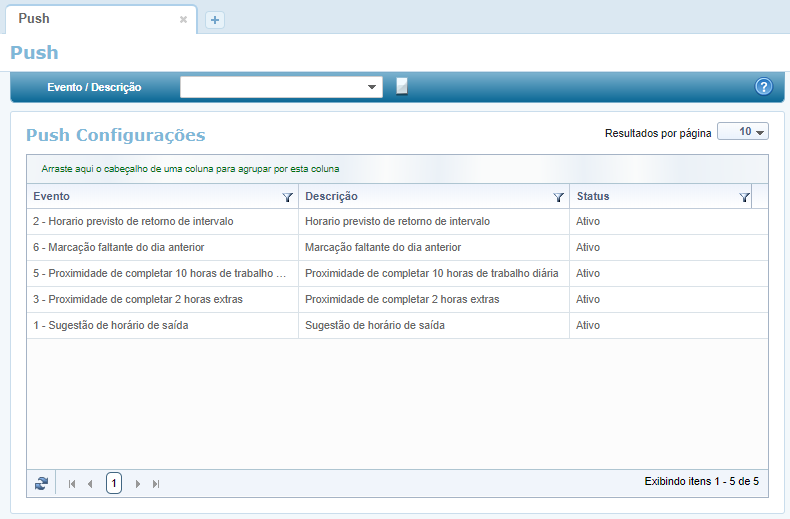Viewport: 790px width, 519px height.
Task: Open the Resultados por página dropdown
Action: click(742, 132)
